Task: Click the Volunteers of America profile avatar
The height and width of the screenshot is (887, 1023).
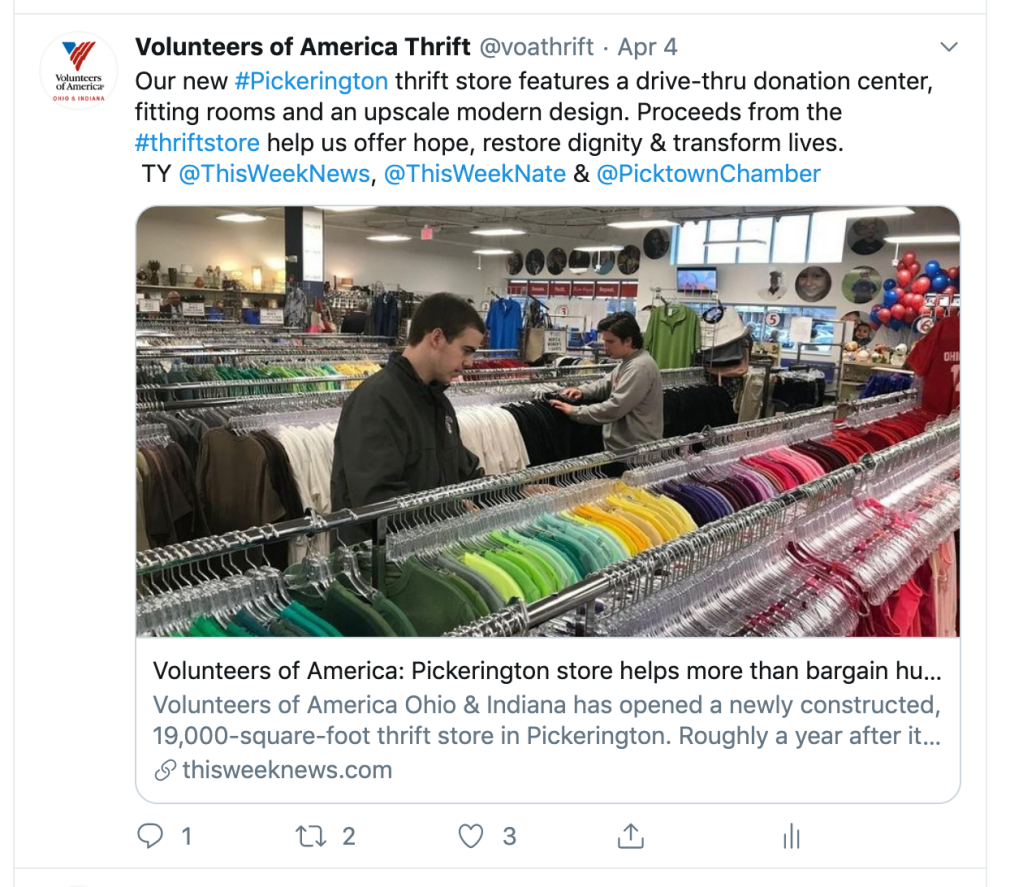Action: tap(79, 70)
